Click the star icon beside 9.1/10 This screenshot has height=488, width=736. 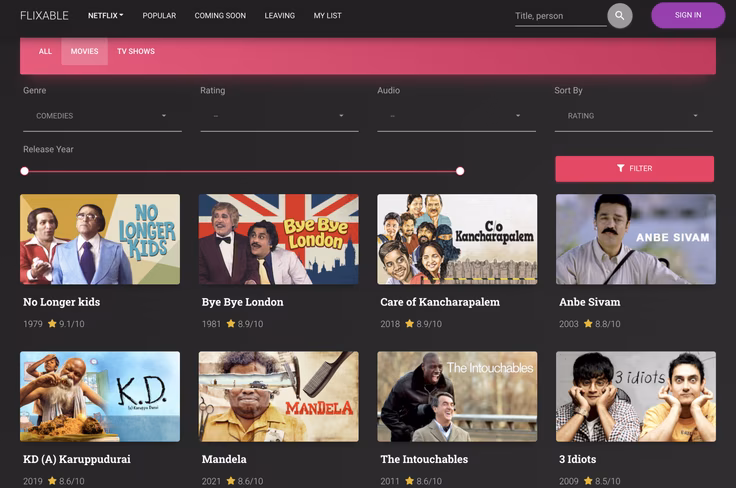[52, 323]
